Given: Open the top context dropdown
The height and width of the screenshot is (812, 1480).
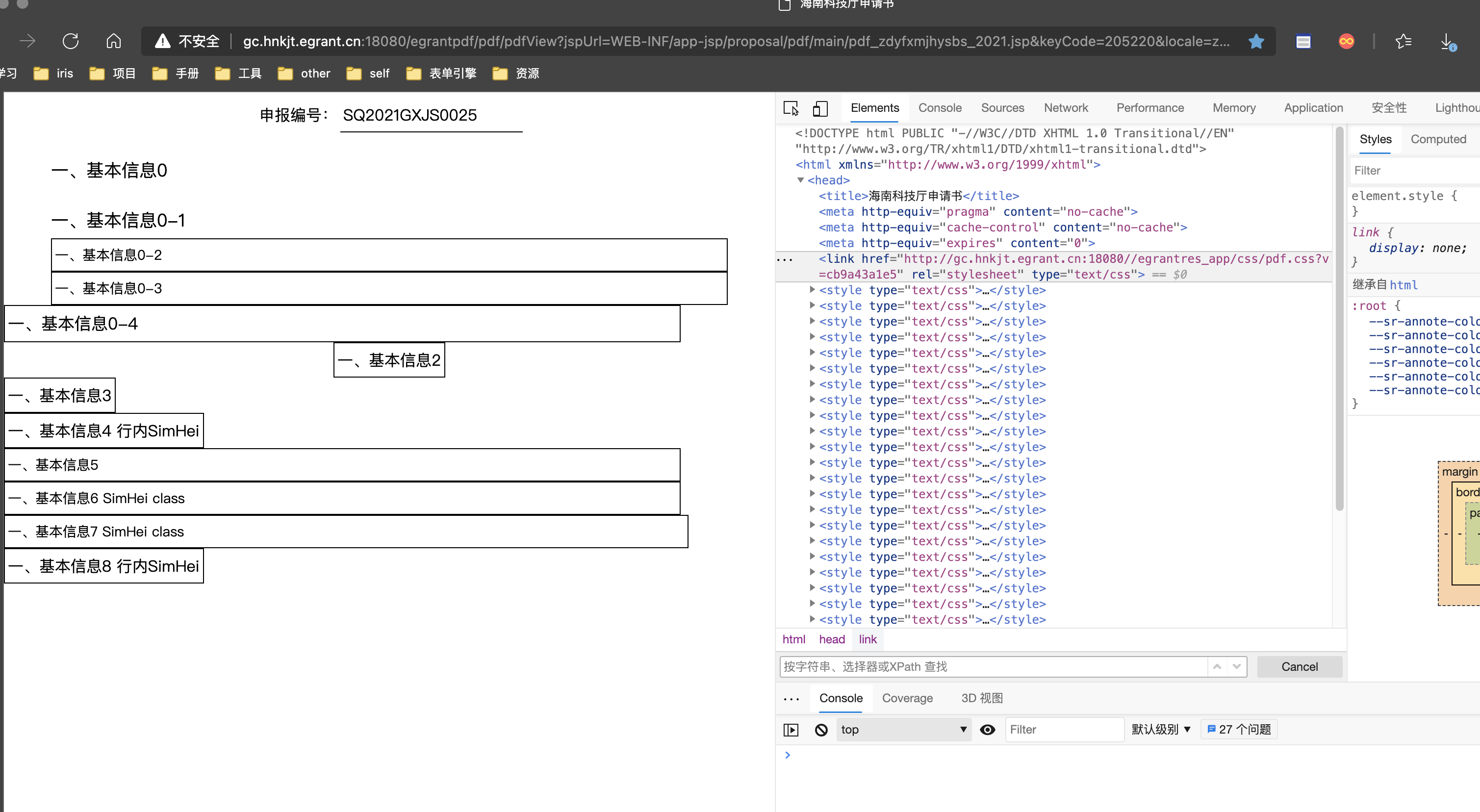Looking at the screenshot, I should 903,729.
